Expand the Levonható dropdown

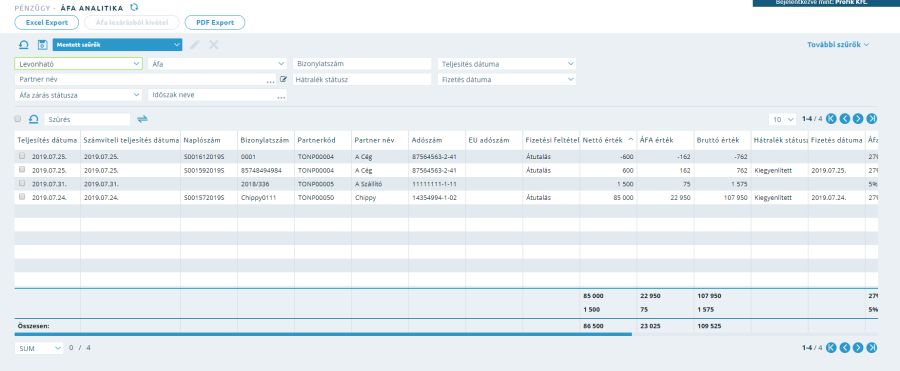click(x=78, y=64)
